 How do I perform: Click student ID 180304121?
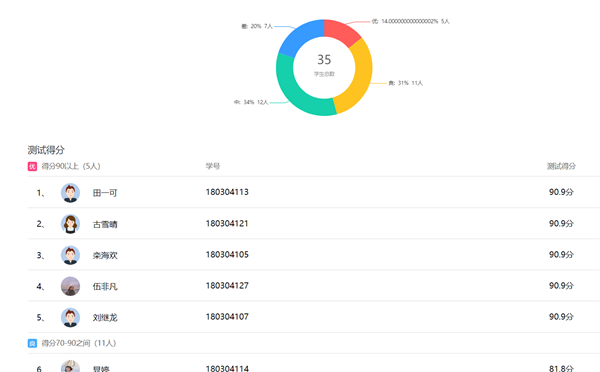point(227,224)
